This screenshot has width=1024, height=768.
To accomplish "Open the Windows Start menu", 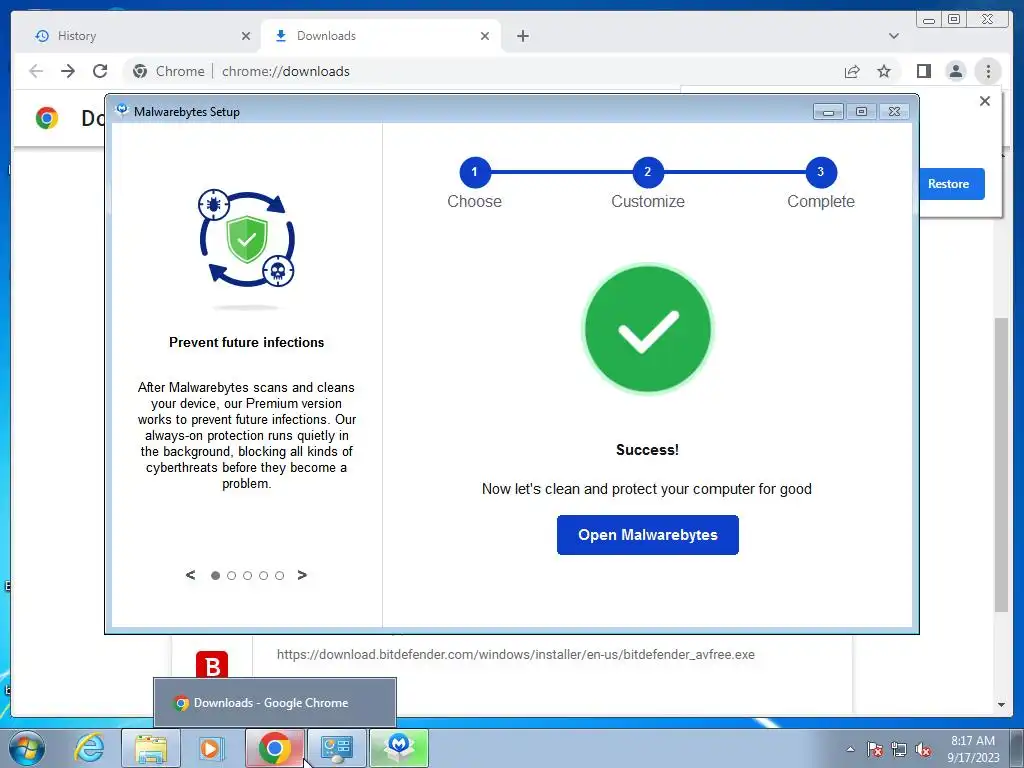I will click(x=27, y=748).
